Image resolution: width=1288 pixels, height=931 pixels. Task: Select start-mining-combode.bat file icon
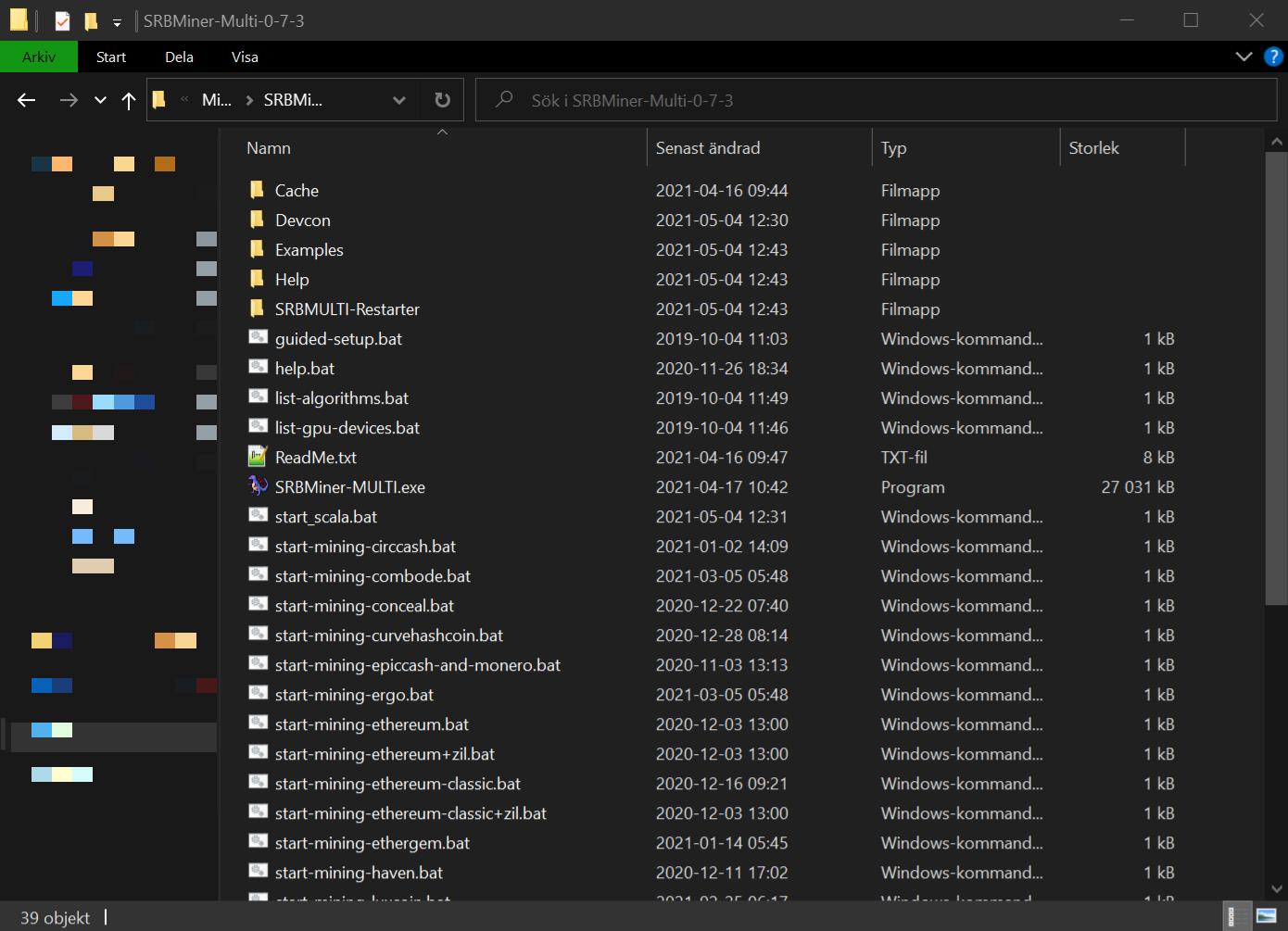[x=258, y=575]
